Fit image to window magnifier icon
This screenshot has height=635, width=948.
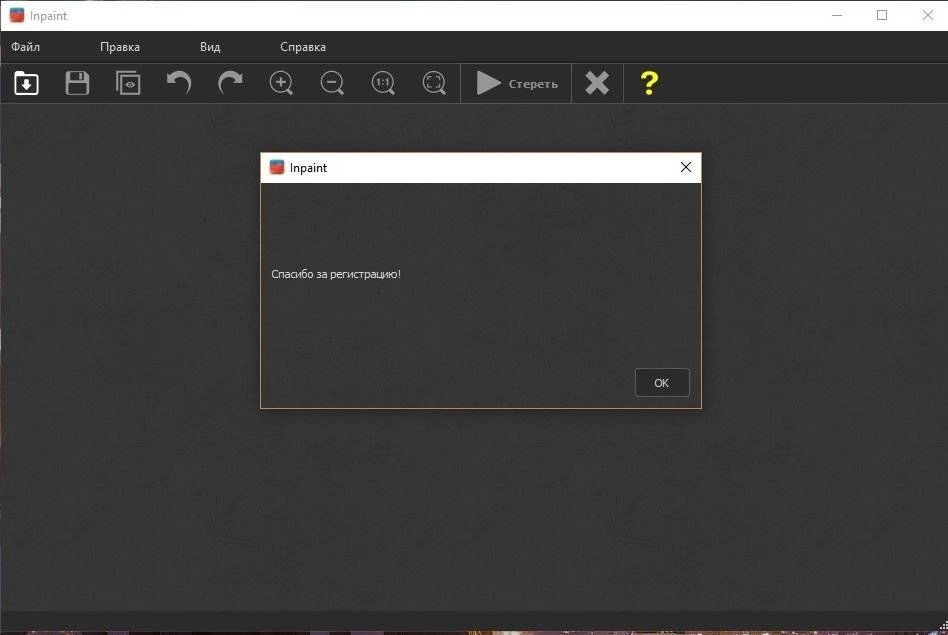(x=434, y=83)
